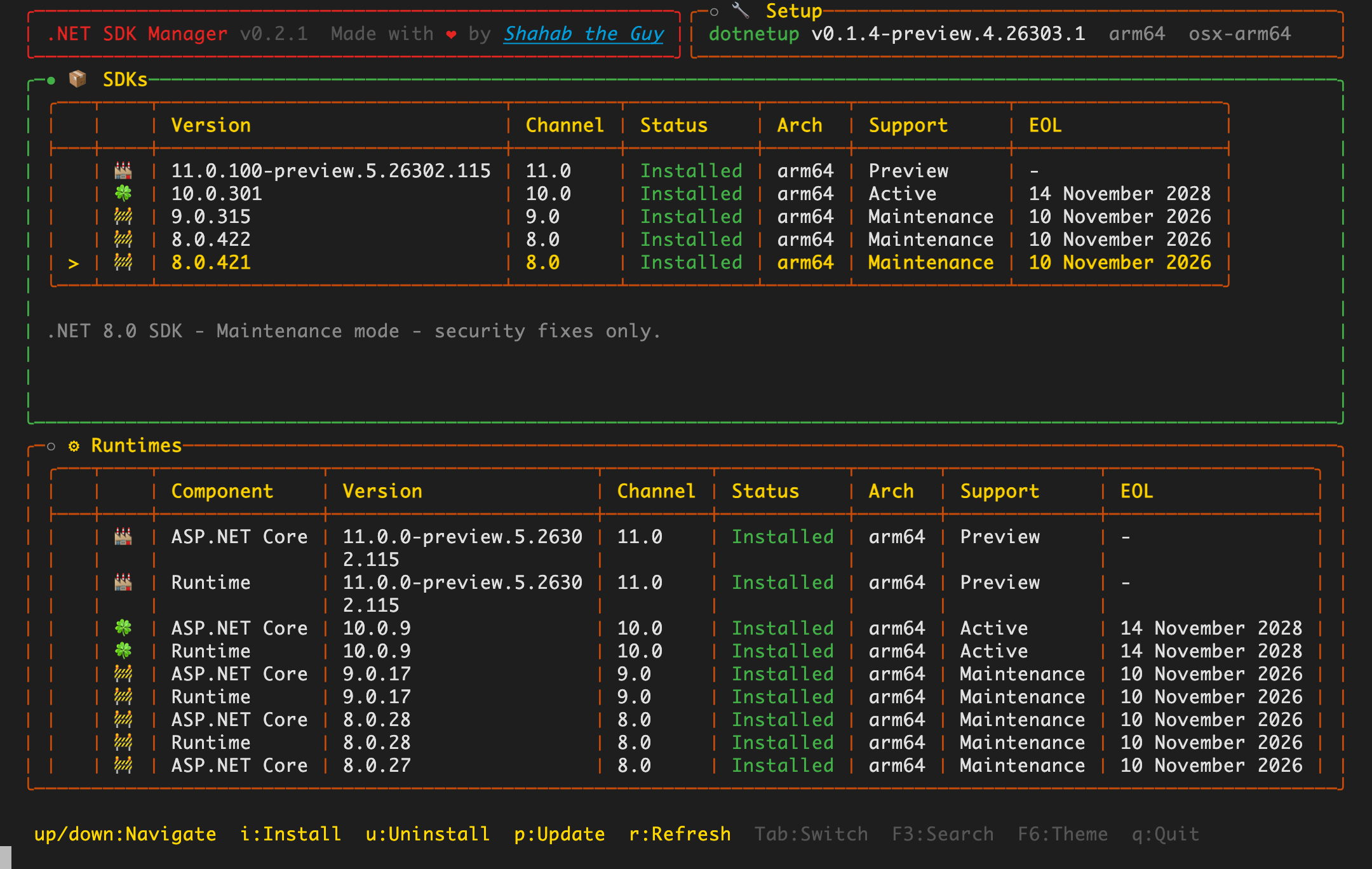Select SDK version 10.0.301
Image resolution: width=1372 pixels, height=869 pixels.
(x=217, y=194)
